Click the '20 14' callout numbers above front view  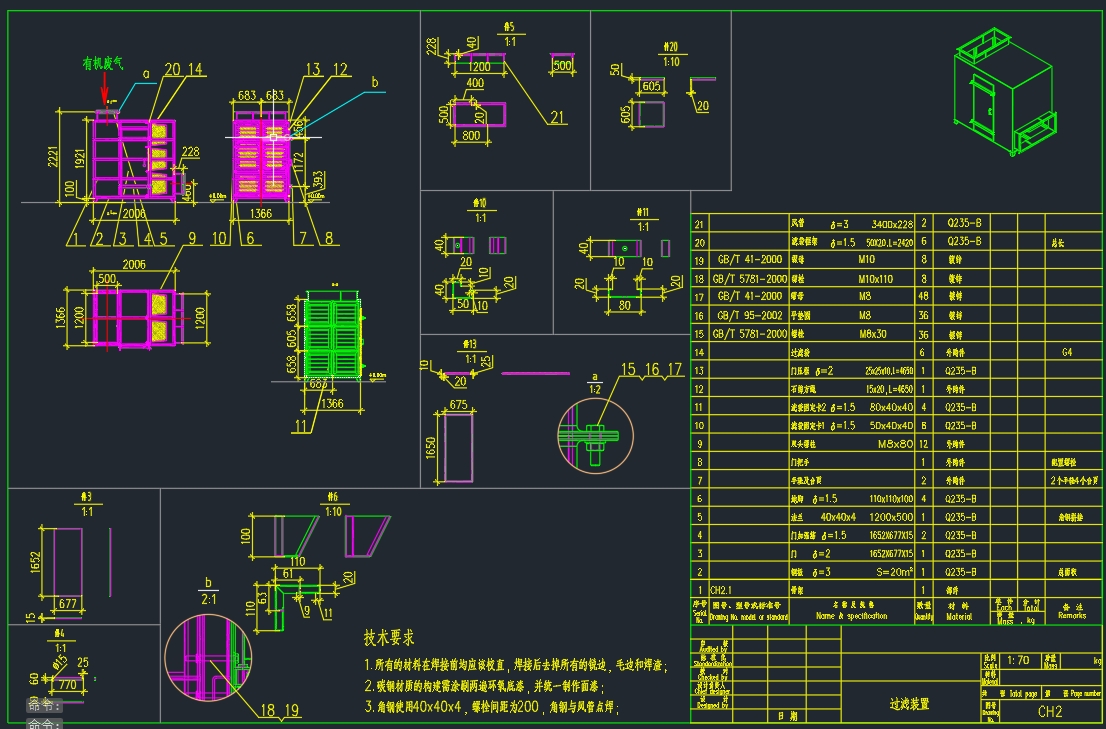(x=183, y=69)
